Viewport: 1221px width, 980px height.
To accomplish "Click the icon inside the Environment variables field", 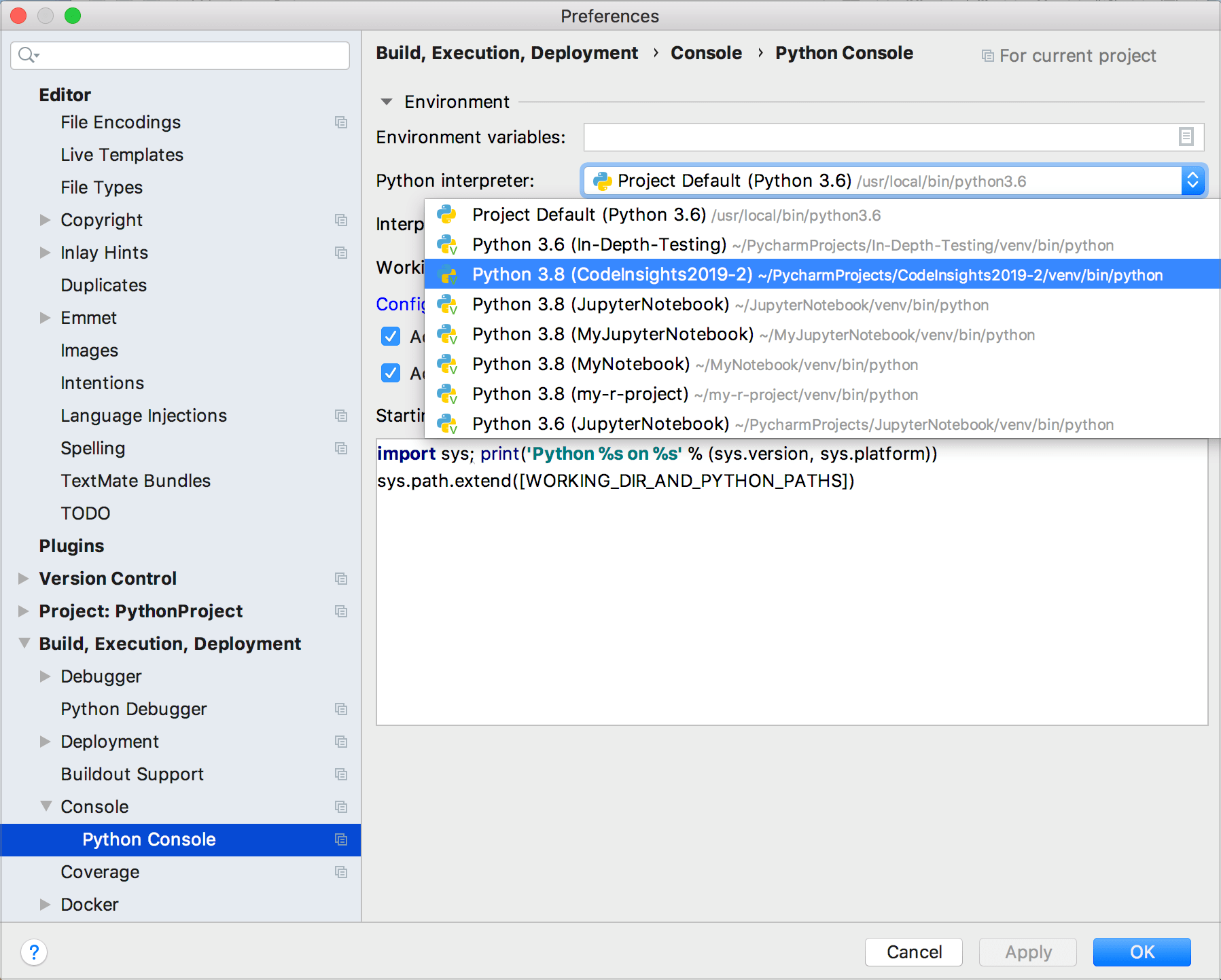I will pyautogui.click(x=1186, y=137).
